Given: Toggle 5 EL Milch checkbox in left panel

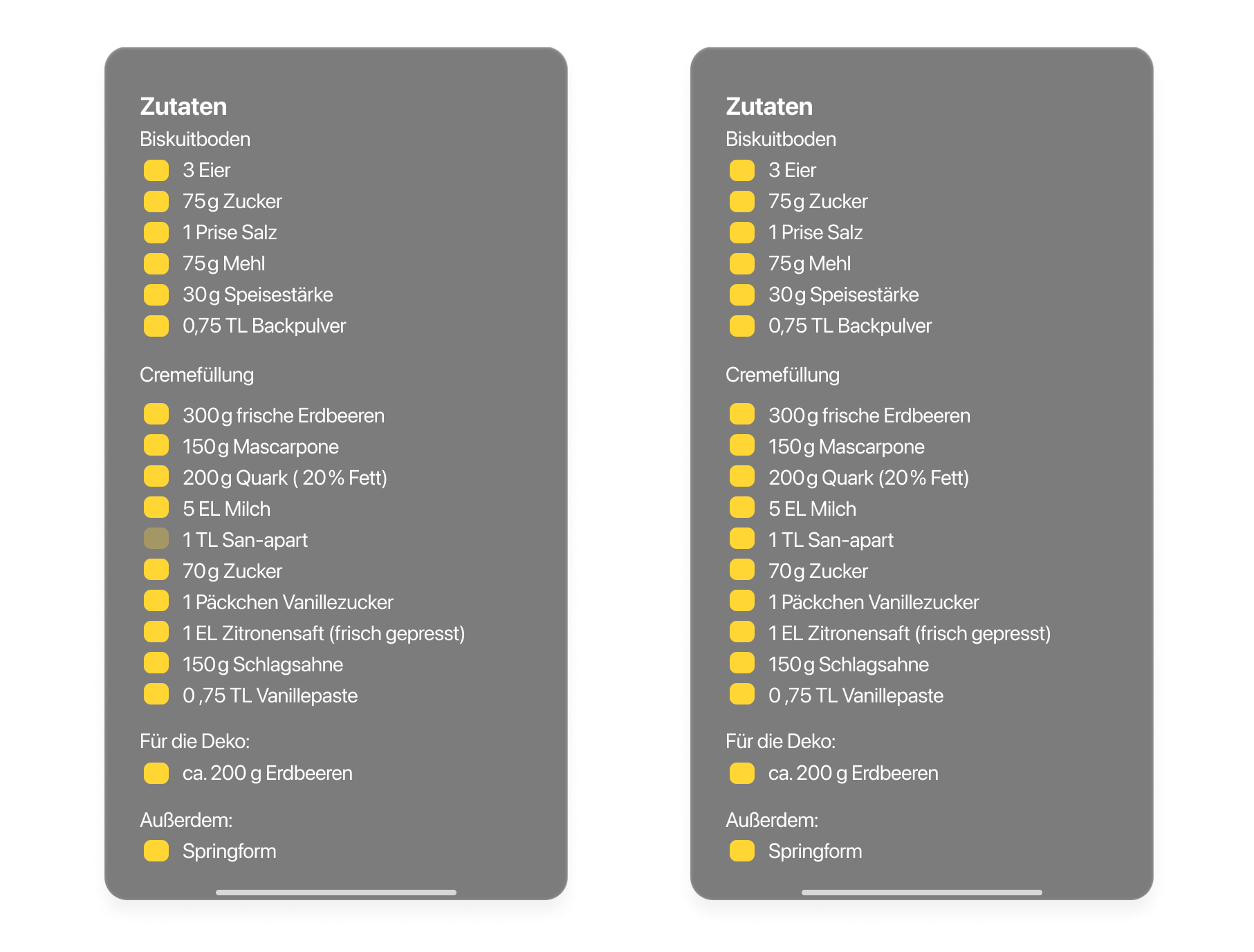Looking at the screenshot, I should 156,508.
